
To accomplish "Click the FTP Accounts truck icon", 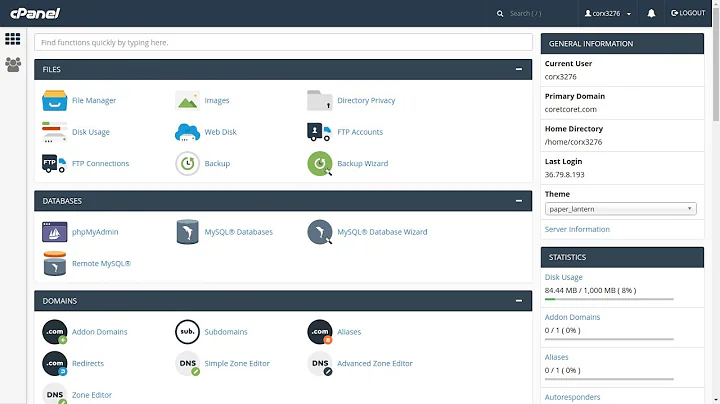I will [x=319, y=132].
